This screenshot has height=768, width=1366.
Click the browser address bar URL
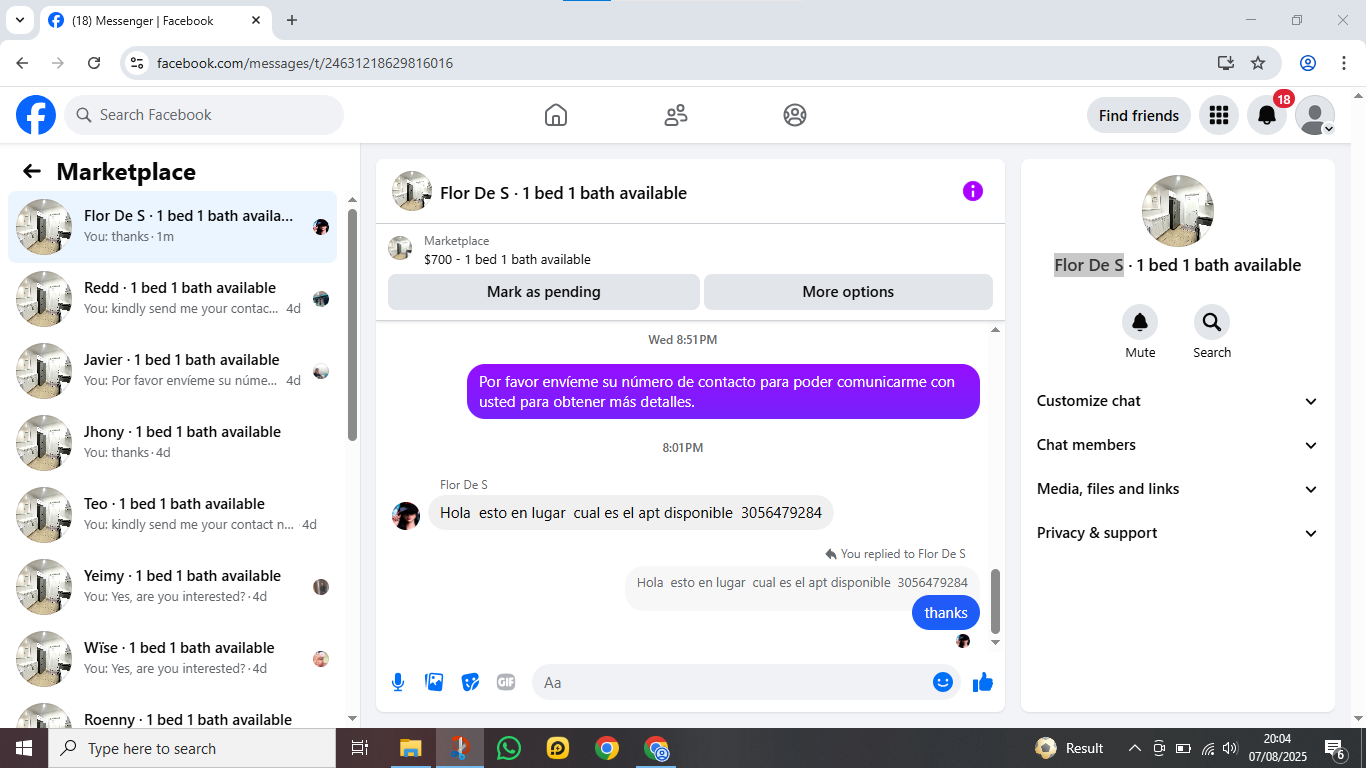[x=305, y=63]
